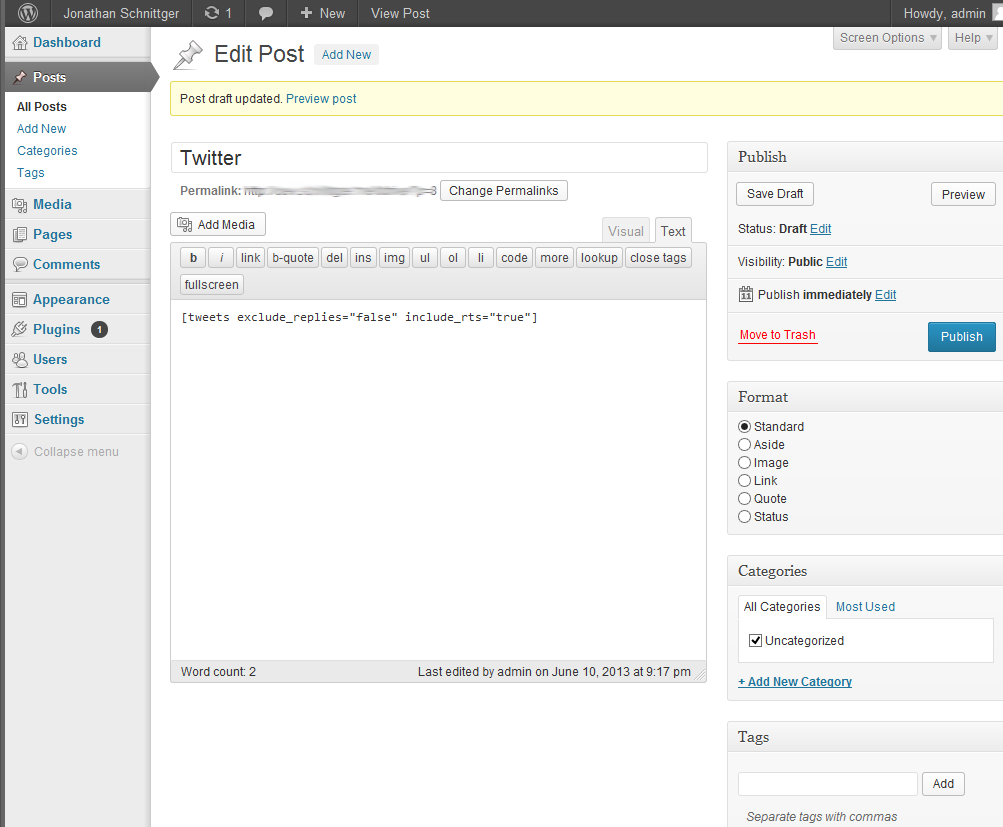Switch to the Visual editor tab
This screenshot has width=1003, height=827.
tap(626, 231)
